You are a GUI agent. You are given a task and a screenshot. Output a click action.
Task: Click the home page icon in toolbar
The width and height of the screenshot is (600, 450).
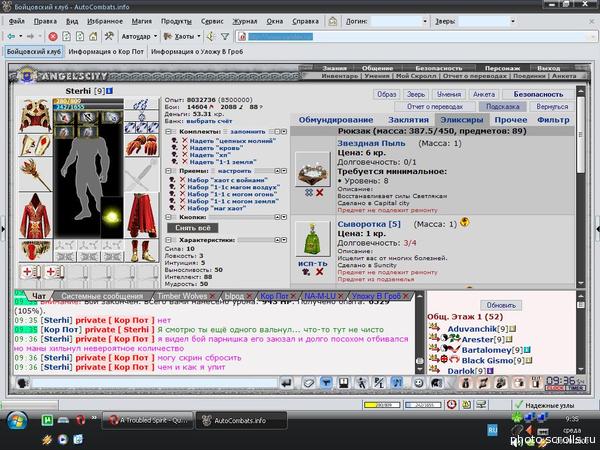(x=93, y=37)
